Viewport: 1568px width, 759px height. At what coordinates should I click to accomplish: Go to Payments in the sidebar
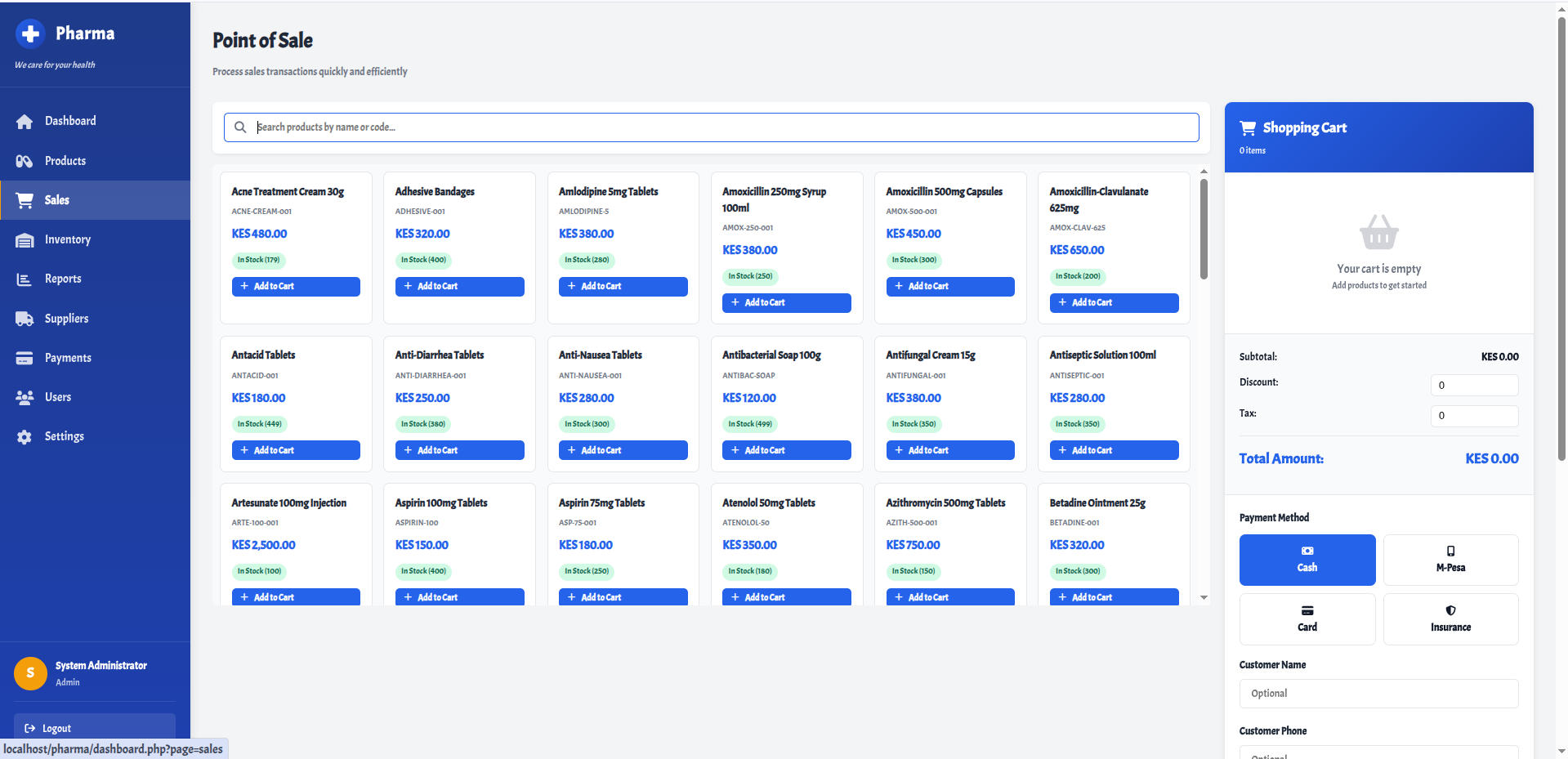click(68, 358)
